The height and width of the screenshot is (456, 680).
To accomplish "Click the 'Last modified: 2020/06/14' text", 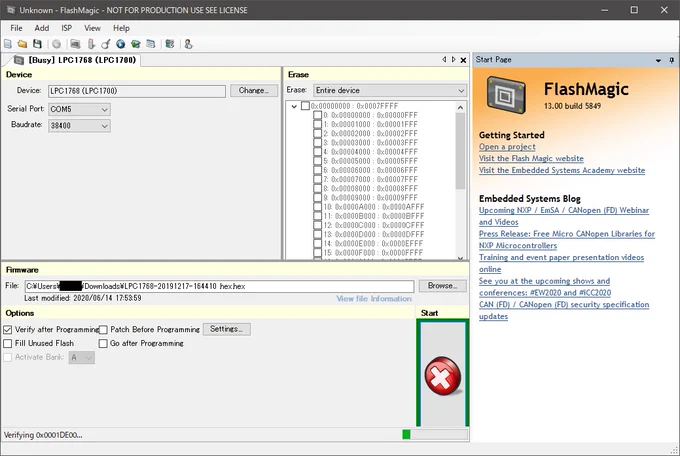I will 83,298.
